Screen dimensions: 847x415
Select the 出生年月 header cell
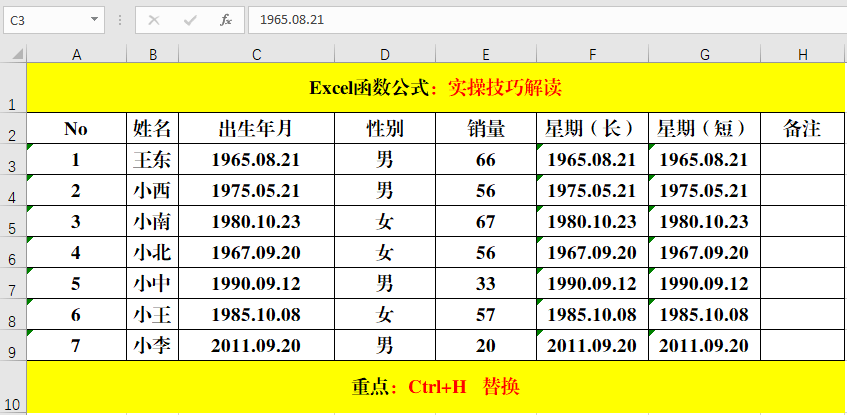tap(257, 128)
